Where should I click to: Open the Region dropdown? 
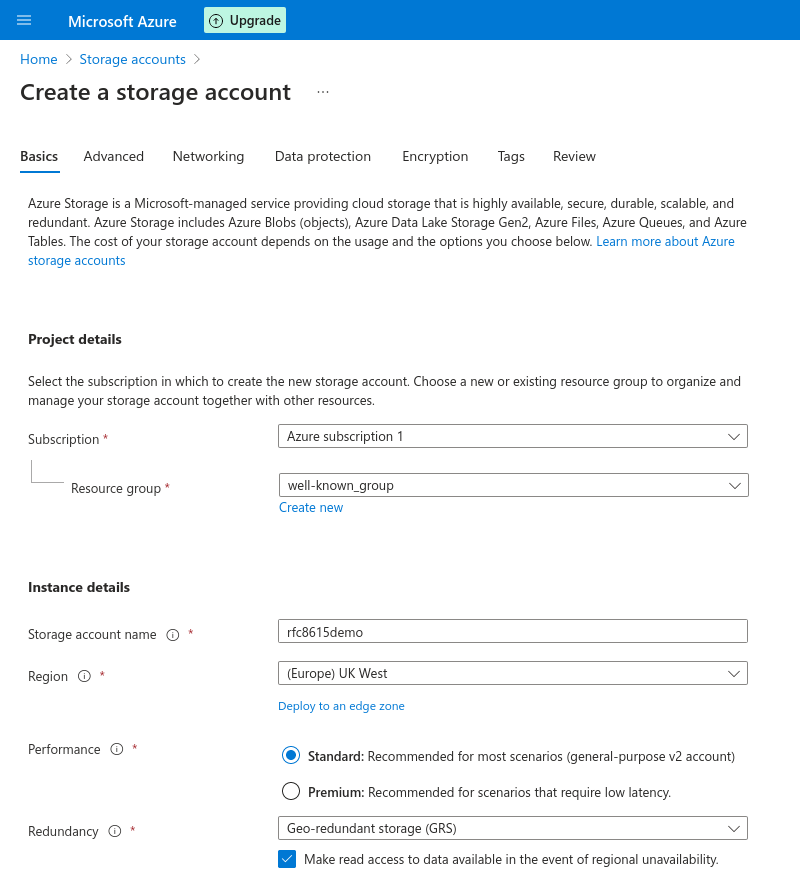point(513,674)
